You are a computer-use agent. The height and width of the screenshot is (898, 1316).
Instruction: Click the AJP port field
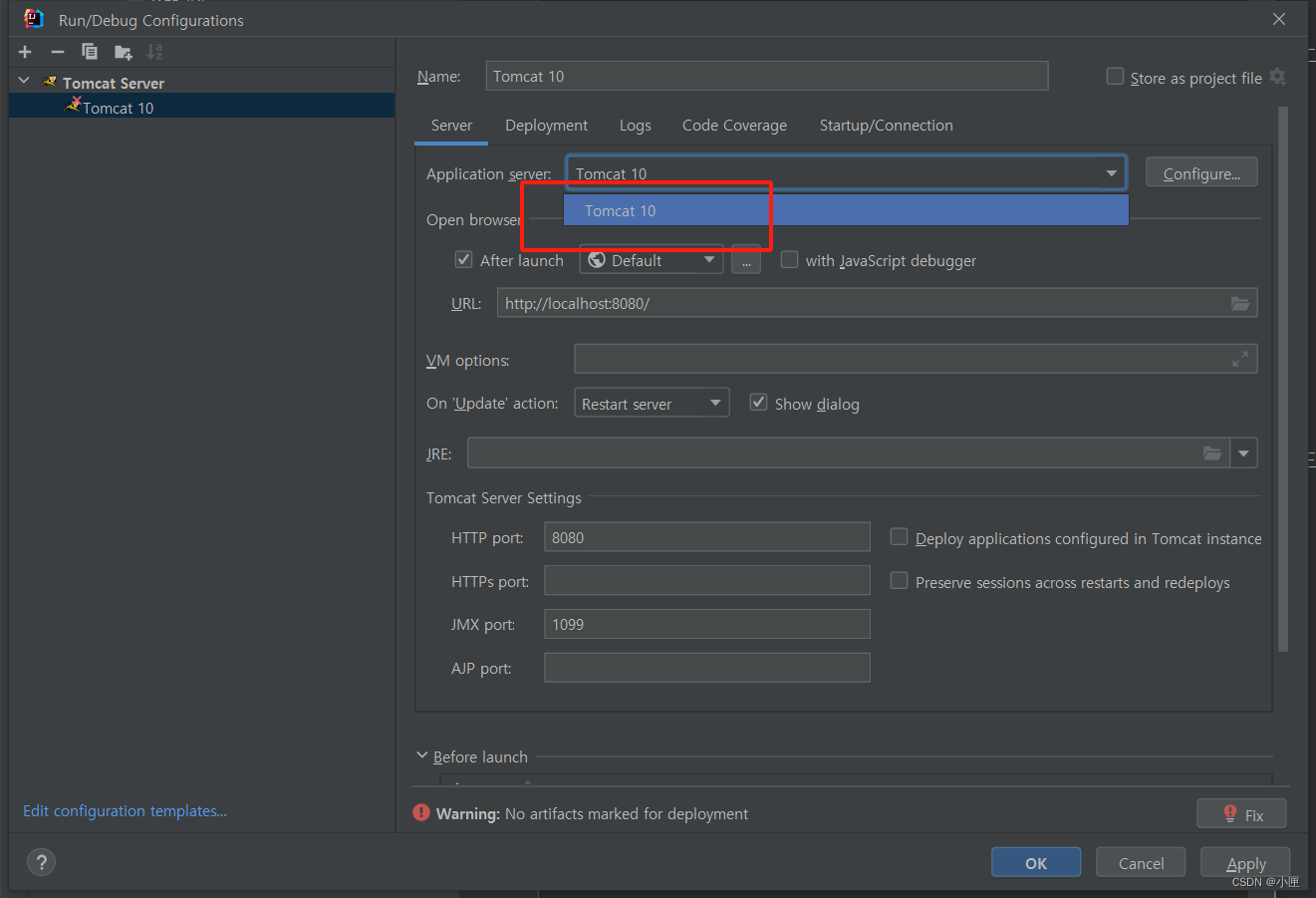707,668
